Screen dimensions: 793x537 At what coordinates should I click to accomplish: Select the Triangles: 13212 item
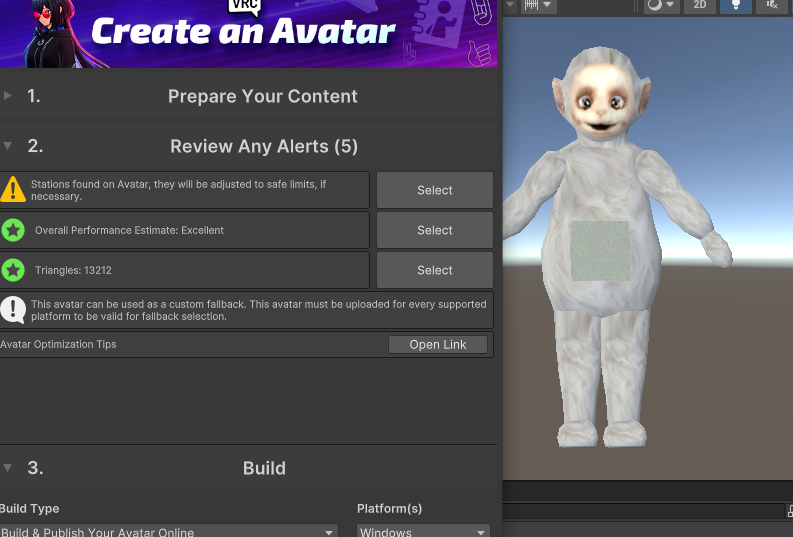tap(434, 270)
